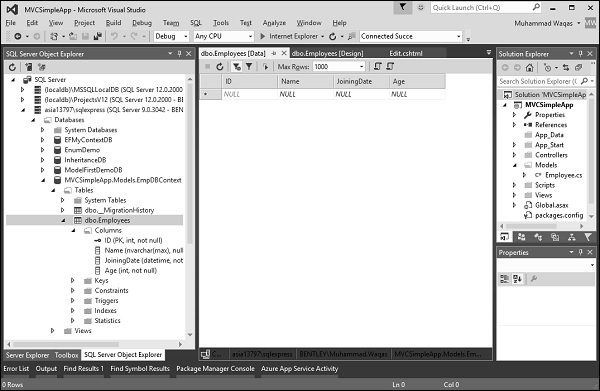The image size is (600, 391).
Task: Select Employee.cs in Solution Explorer
Action: 563,175
